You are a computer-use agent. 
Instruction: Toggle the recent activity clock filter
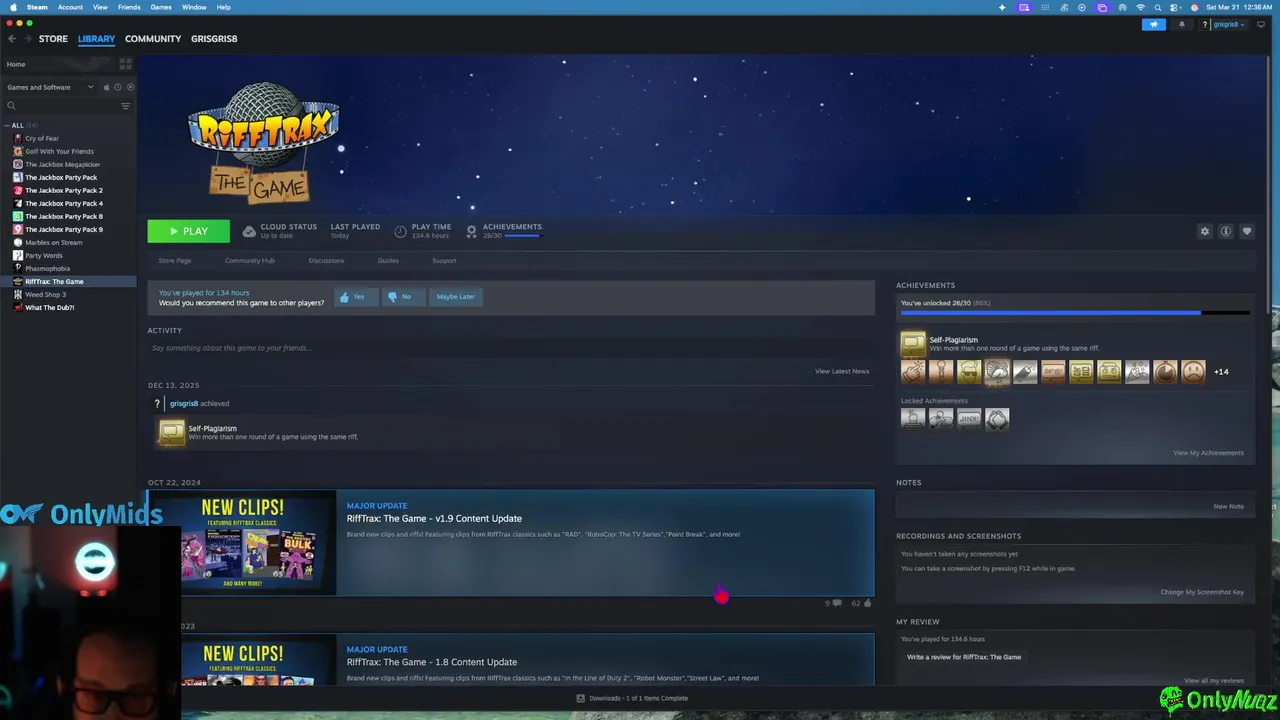click(118, 87)
